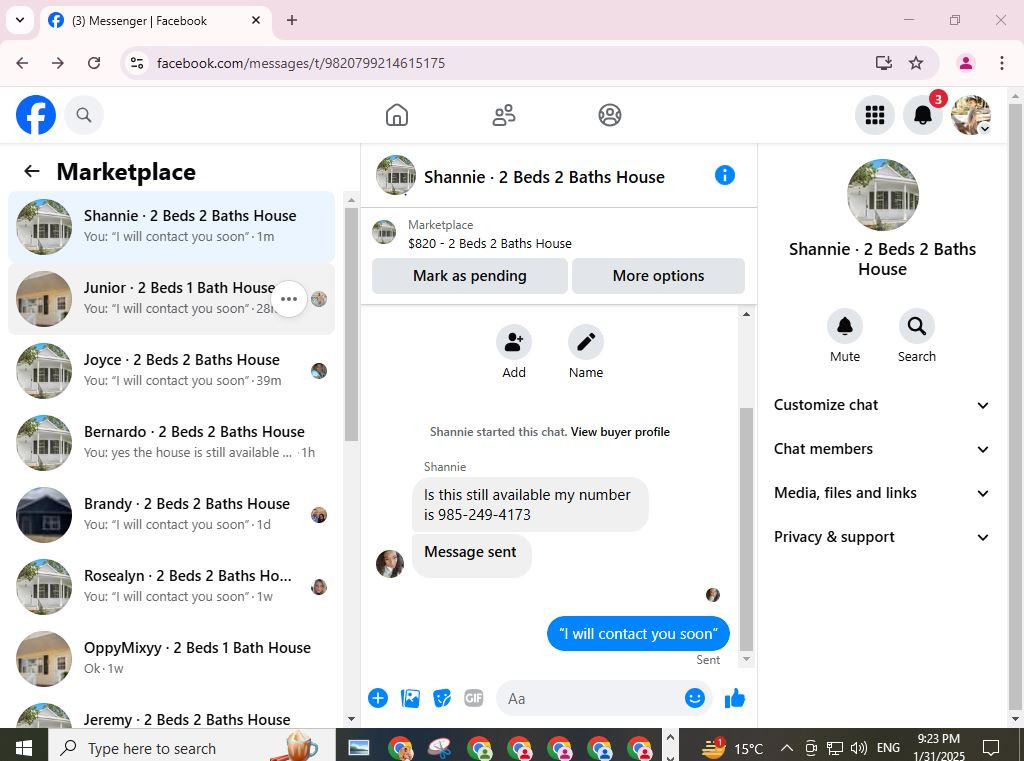Show hidden system tray icons chevron

tap(787, 748)
